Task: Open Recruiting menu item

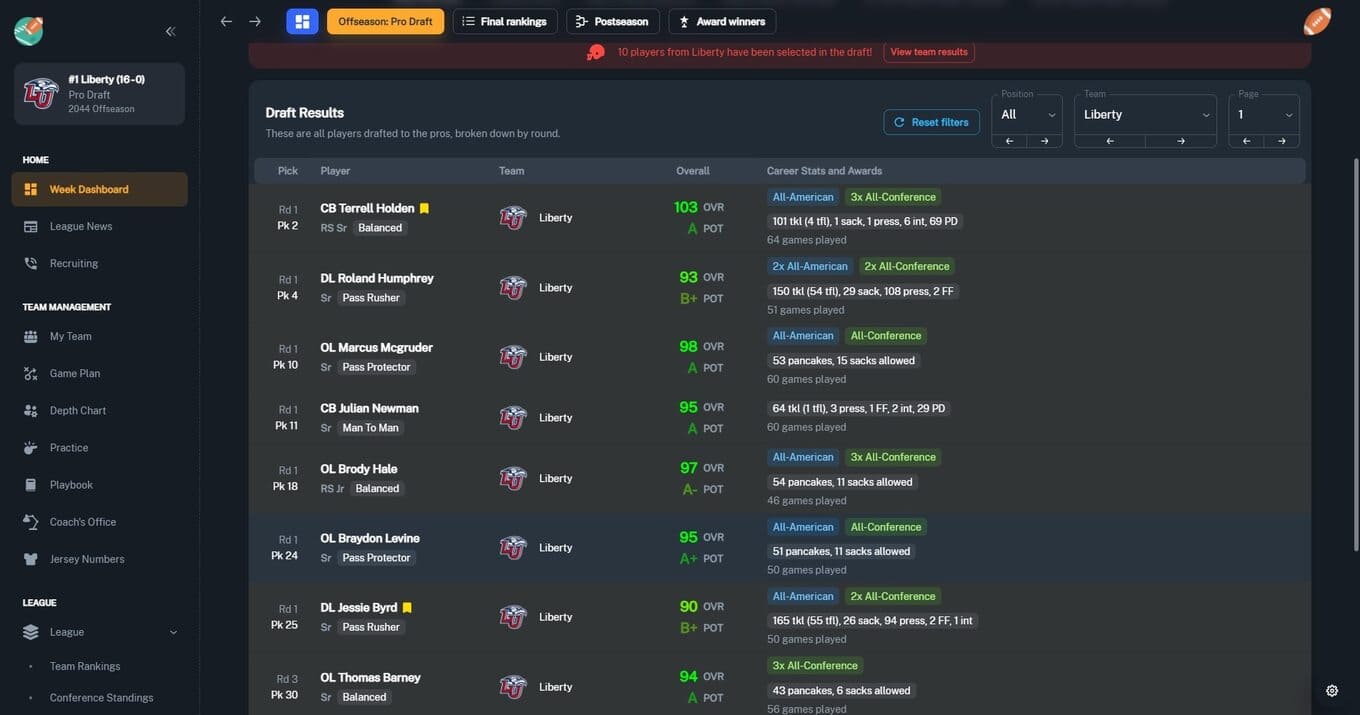Action: click(x=99, y=263)
